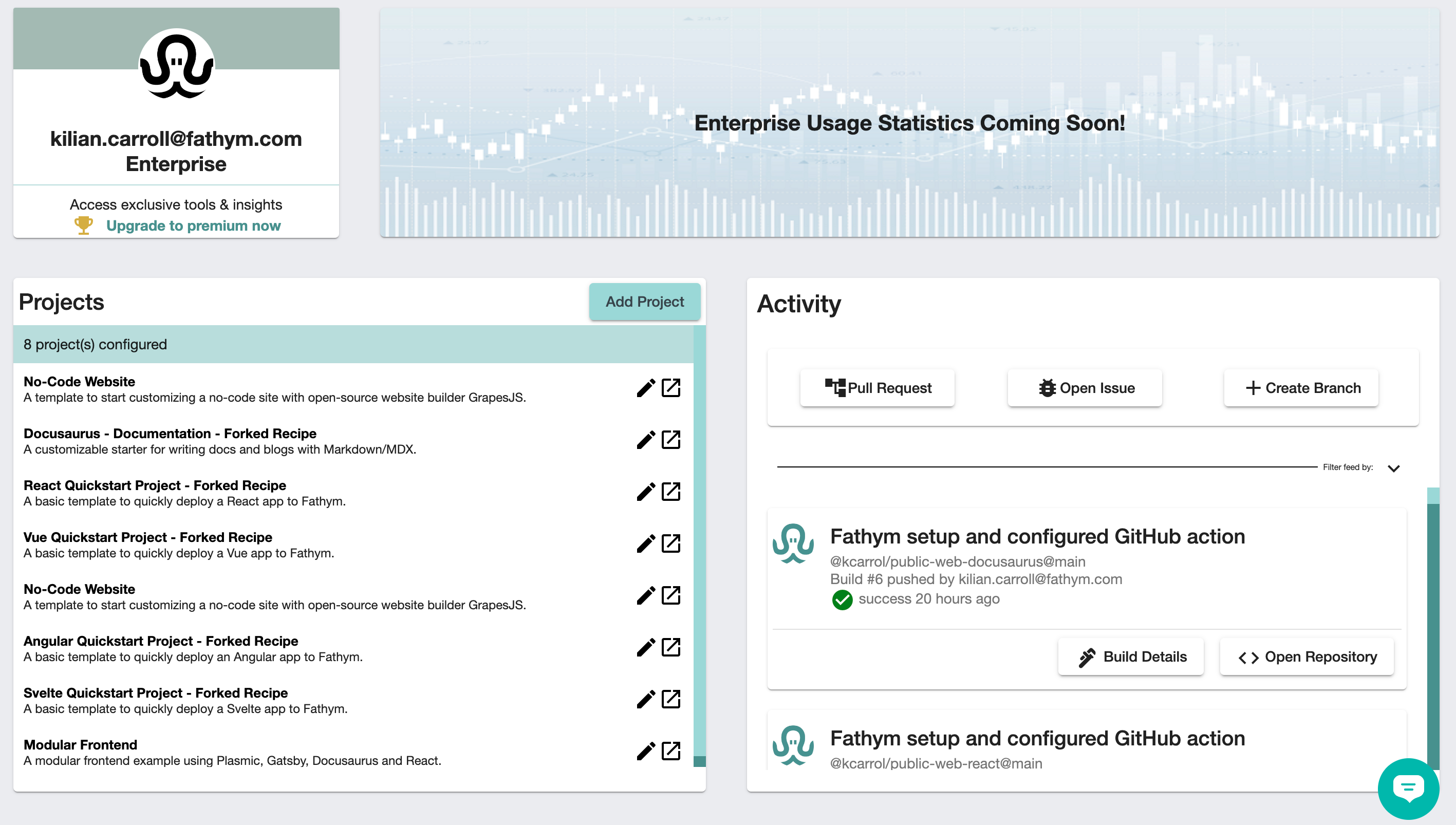Viewport: 1456px width, 825px height.
Task: Select Vue Quickstart Project - Forked Recipe title
Action: point(148,537)
